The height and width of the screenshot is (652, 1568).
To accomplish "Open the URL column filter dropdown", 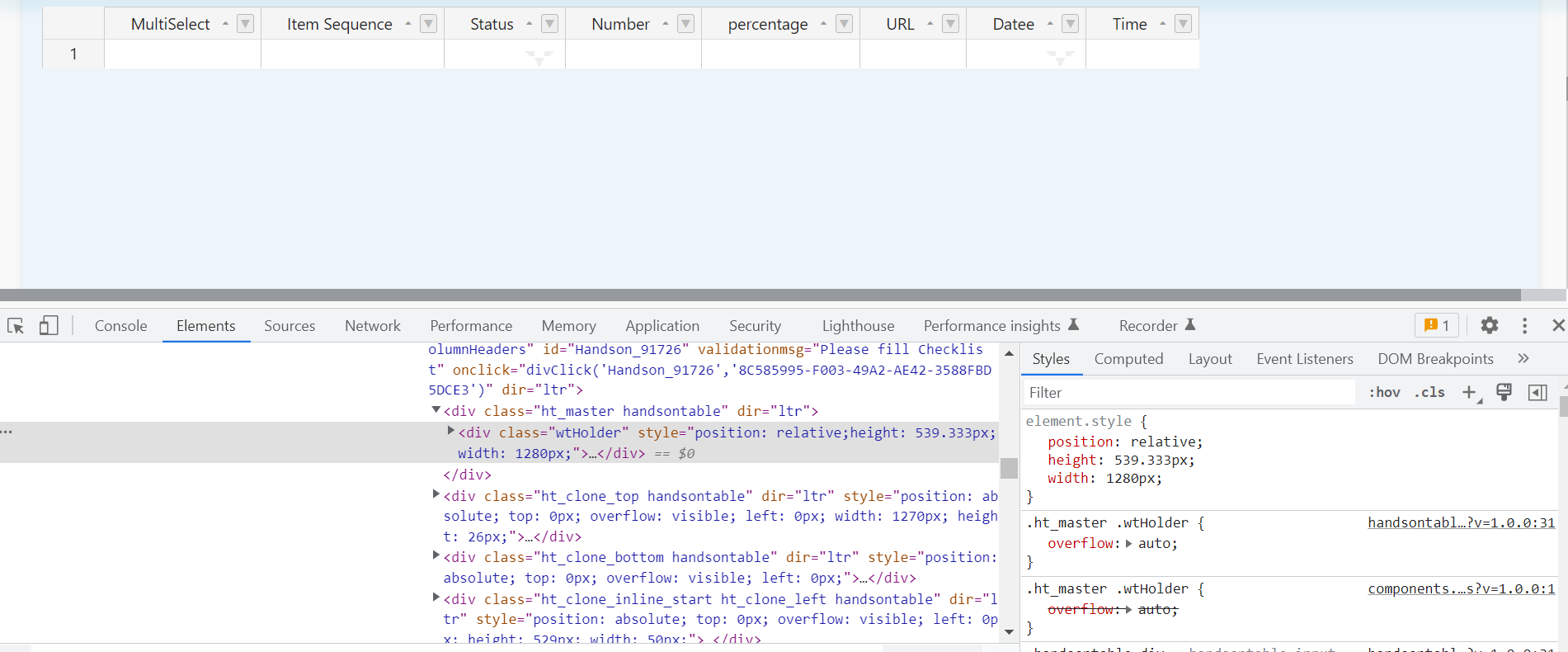I will (950, 24).
